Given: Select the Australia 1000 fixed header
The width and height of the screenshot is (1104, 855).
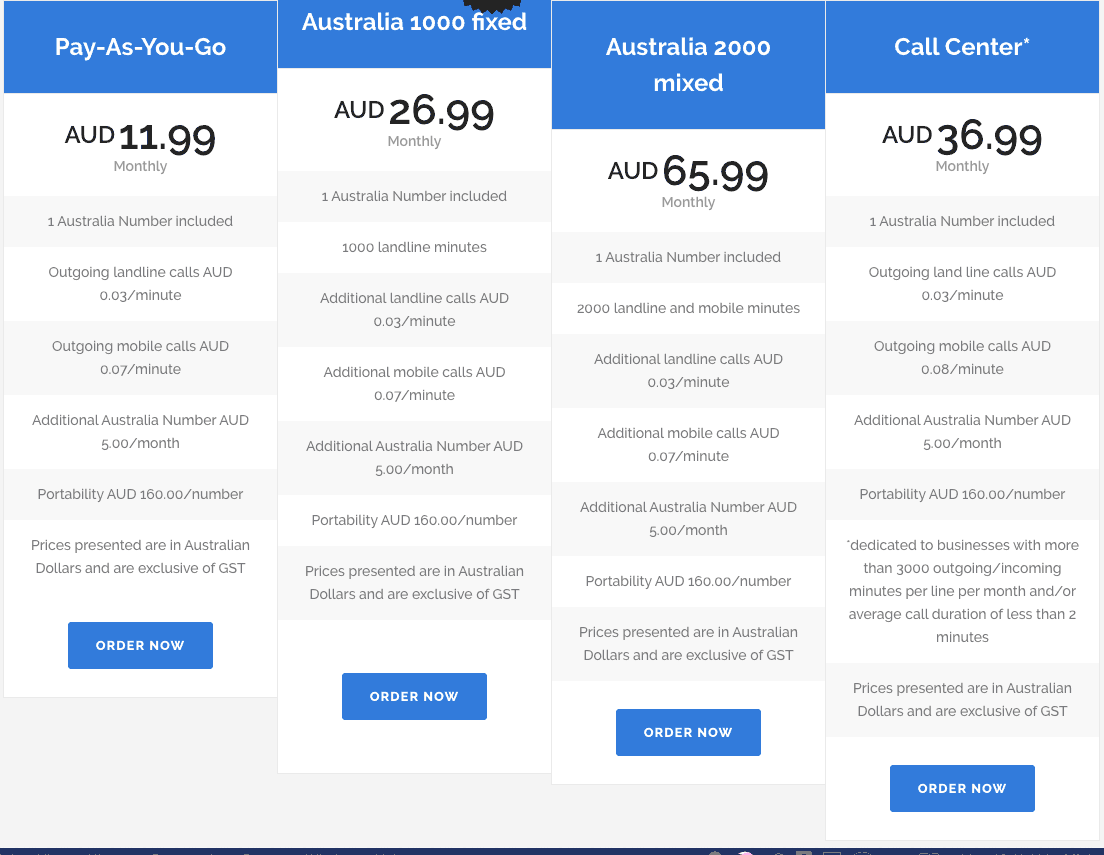Looking at the screenshot, I should coord(414,21).
